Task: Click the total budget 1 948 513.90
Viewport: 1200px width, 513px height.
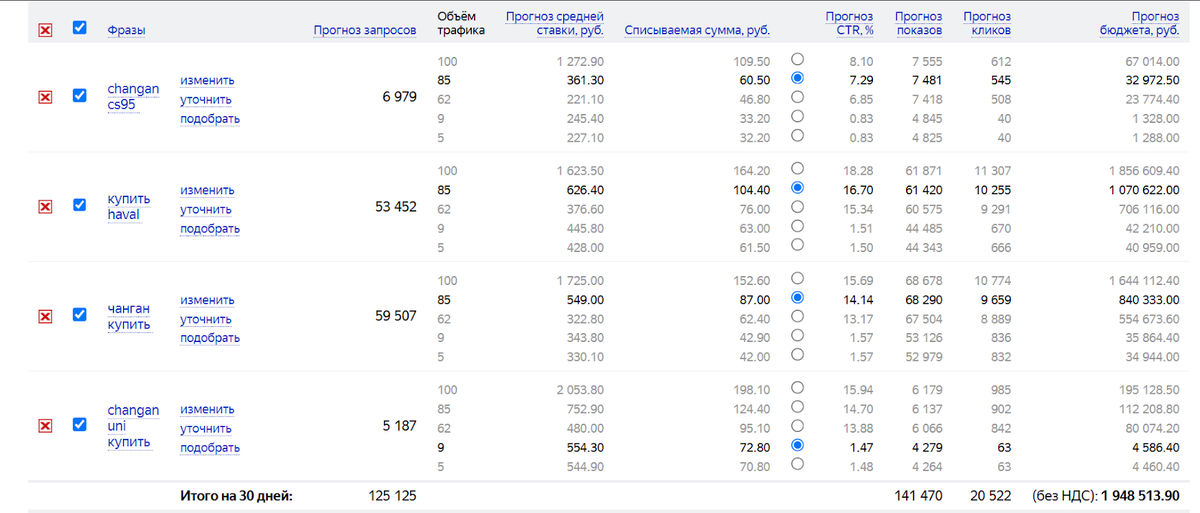Action: click(x=1141, y=495)
